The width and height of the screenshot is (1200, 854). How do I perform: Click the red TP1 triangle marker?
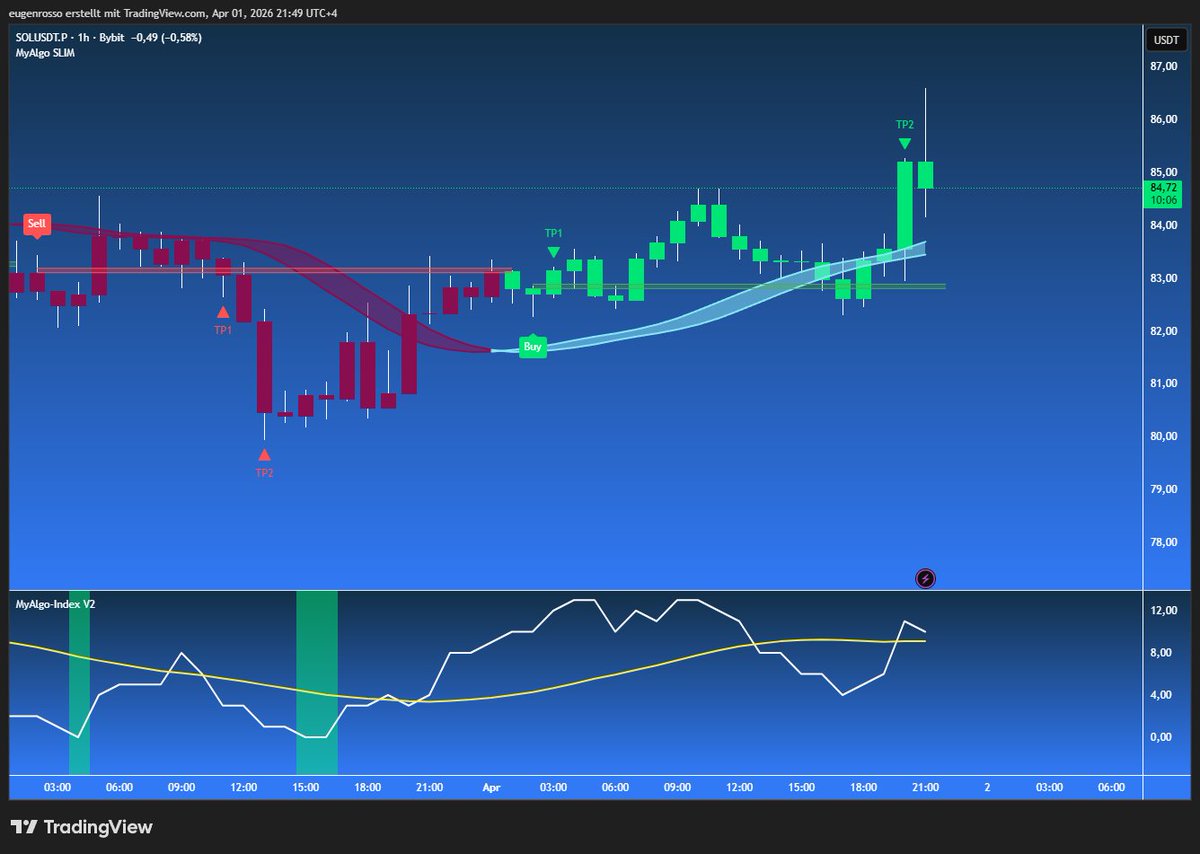tap(222, 312)
